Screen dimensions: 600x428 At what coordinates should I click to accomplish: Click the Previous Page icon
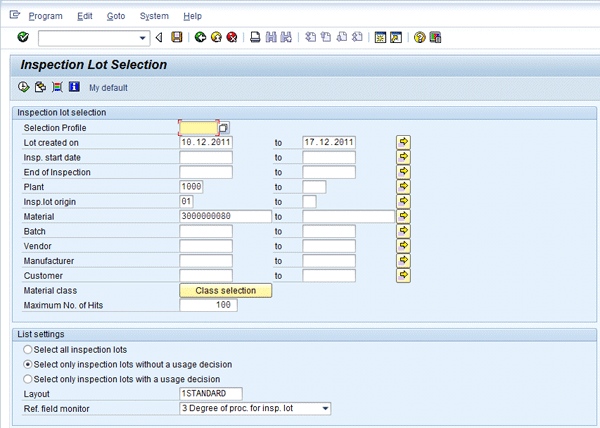pos(326,37)
